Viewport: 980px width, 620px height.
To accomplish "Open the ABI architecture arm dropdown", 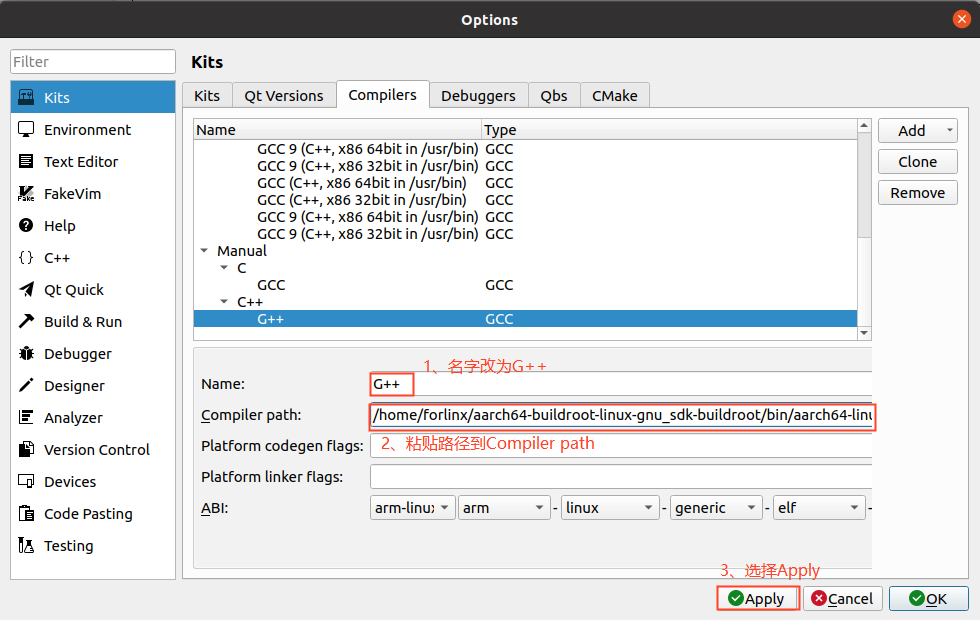I will coord(504,508).
